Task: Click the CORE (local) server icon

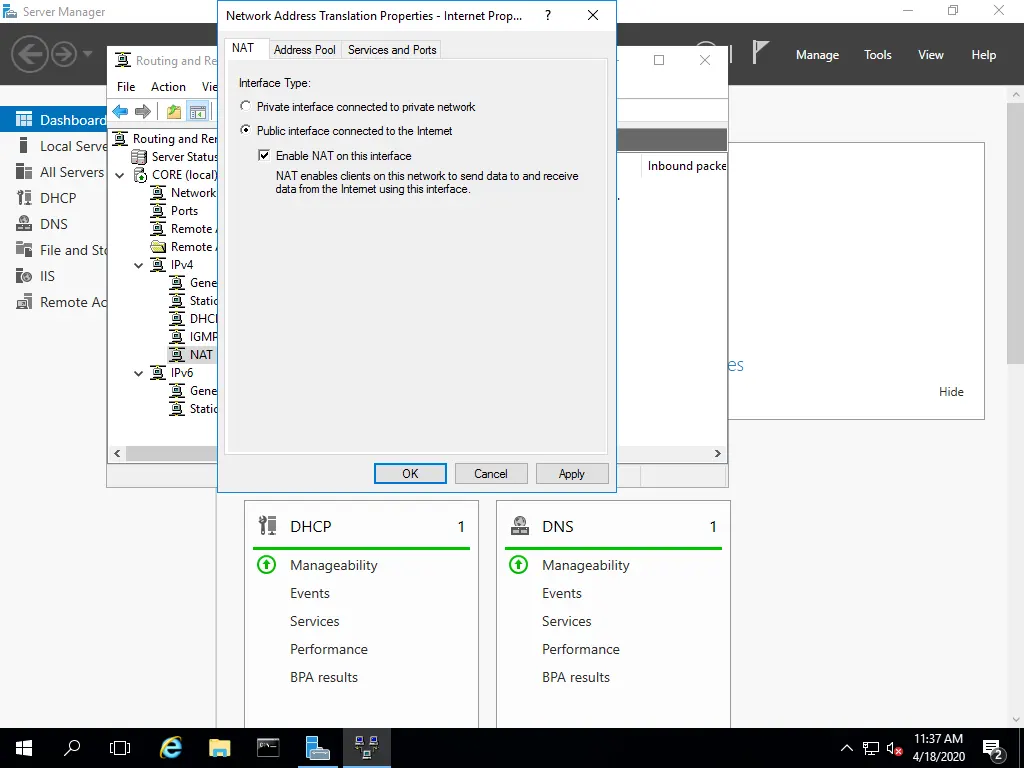Action: coord(140,175)
